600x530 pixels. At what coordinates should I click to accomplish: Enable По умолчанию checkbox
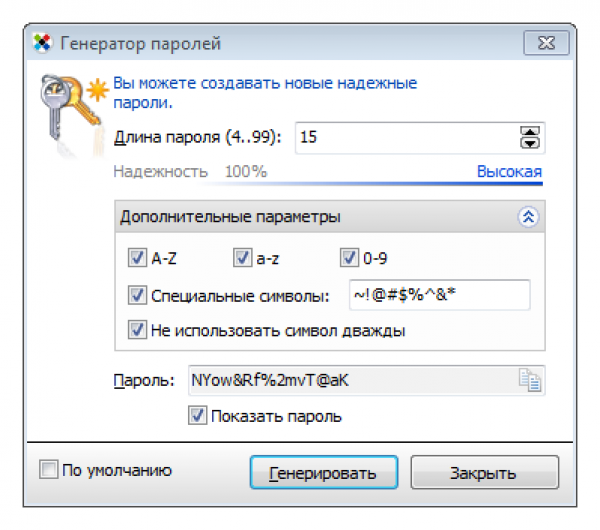click(x=49, y=470)
